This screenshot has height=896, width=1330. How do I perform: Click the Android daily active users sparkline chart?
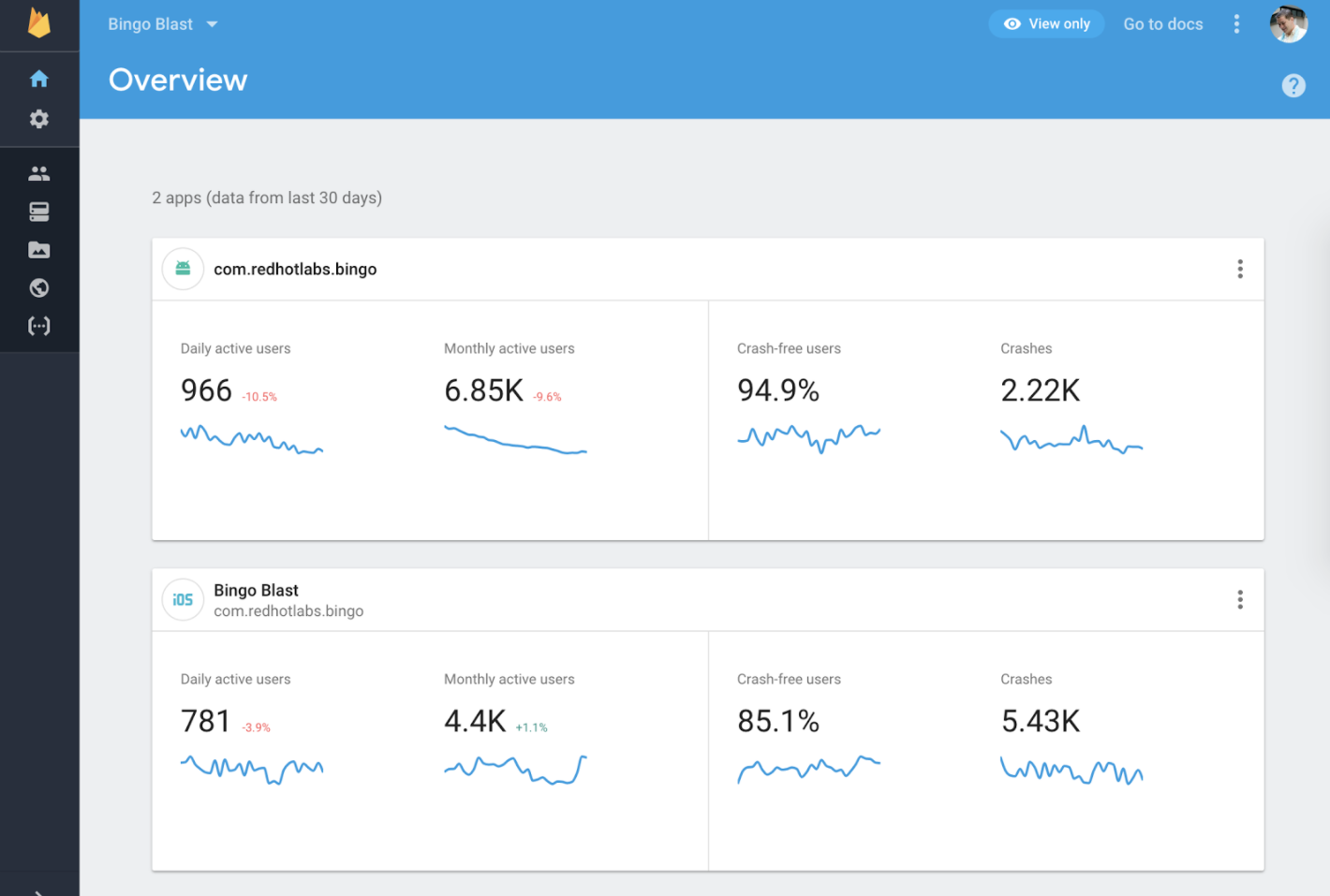click(252, 440)
